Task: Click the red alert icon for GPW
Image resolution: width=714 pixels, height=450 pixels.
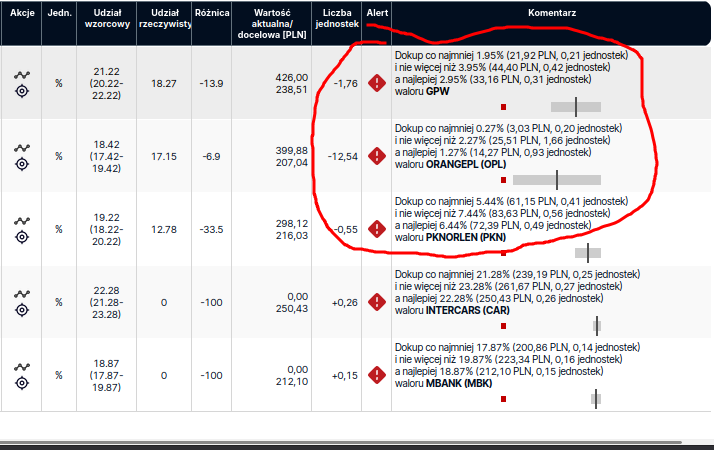Action: tap(377, 83)
